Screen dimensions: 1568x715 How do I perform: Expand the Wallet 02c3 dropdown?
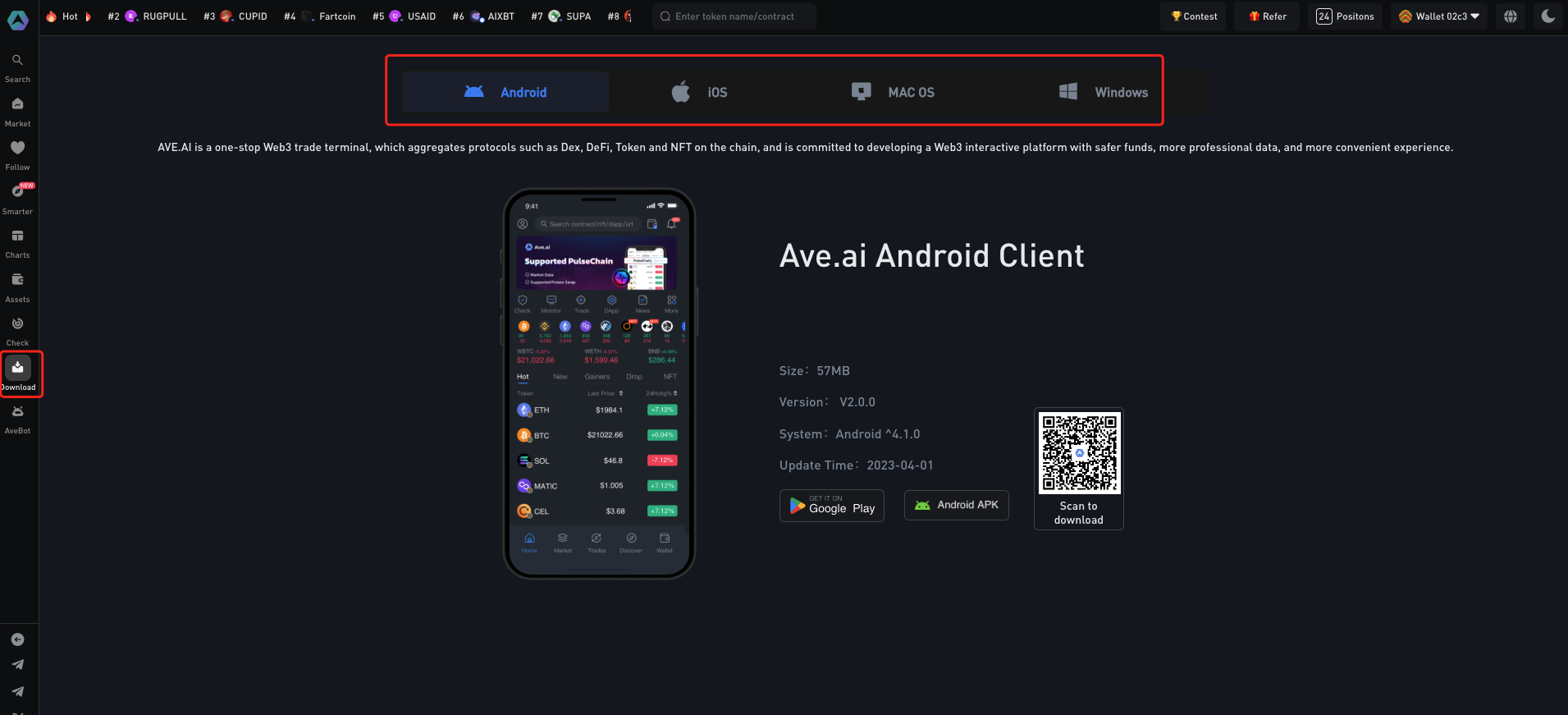(x=1439, y=16)
